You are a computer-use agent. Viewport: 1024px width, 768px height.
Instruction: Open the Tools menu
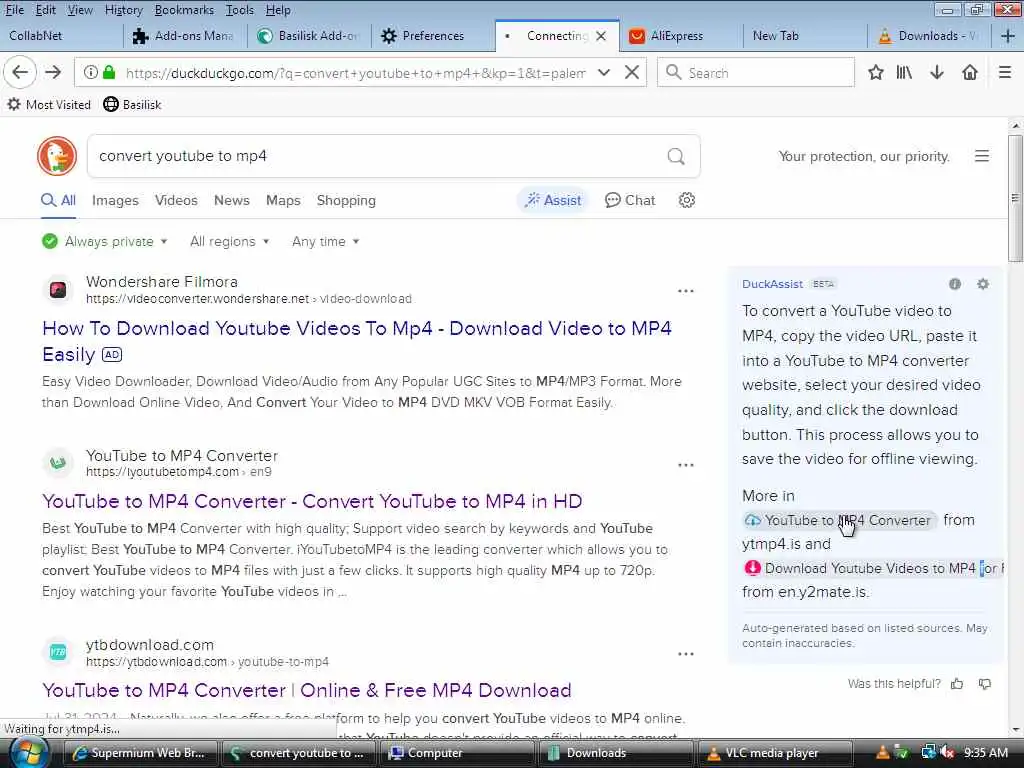click(240, 10)
